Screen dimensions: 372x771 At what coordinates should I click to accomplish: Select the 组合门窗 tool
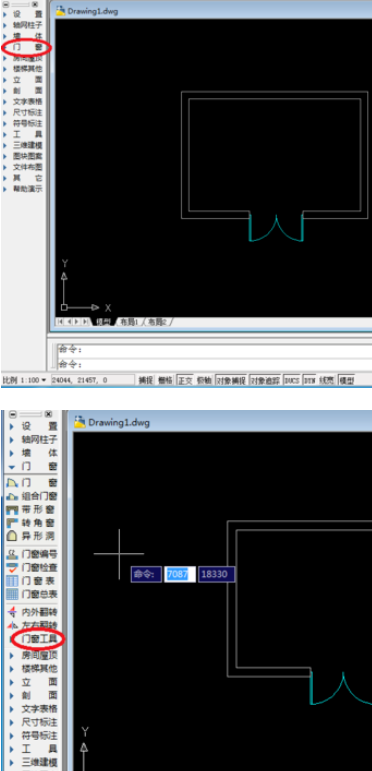point(32,497)
